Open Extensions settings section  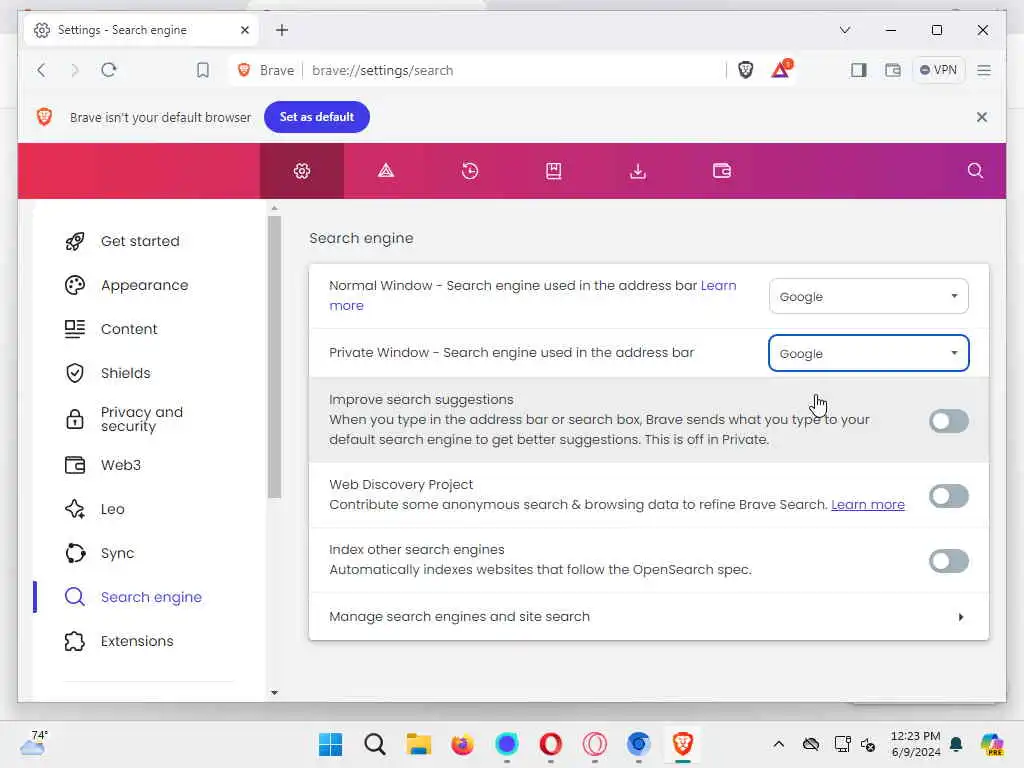point(137,641)
